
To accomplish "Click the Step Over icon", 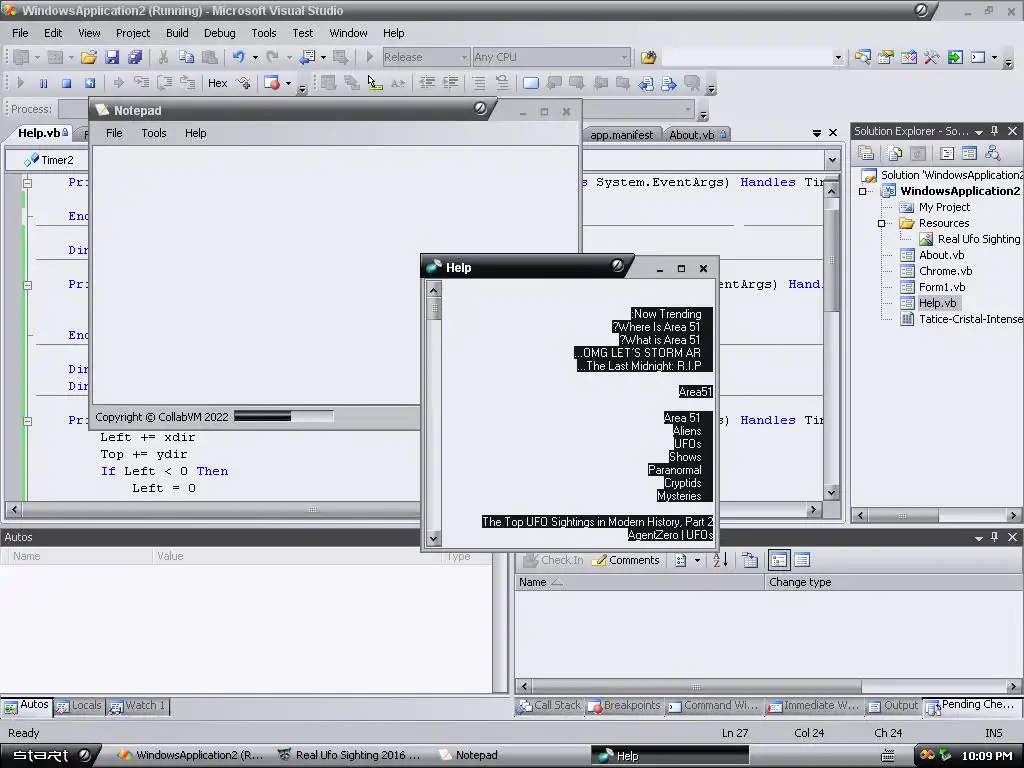I will tap(164, 83).
